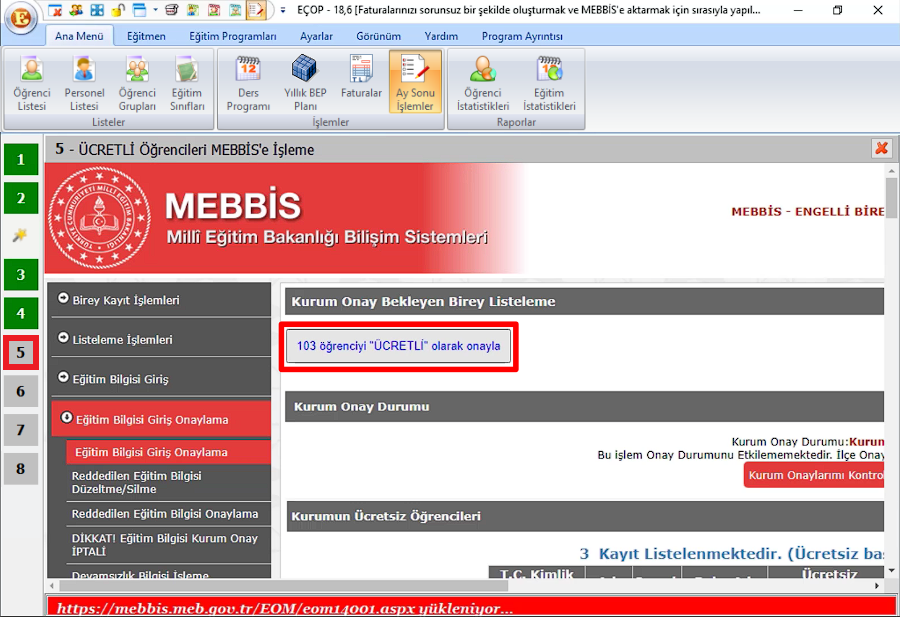900x617 pixels.
Task: Click the vertical scrollbar down arrow
Action: tap(891, 571)
